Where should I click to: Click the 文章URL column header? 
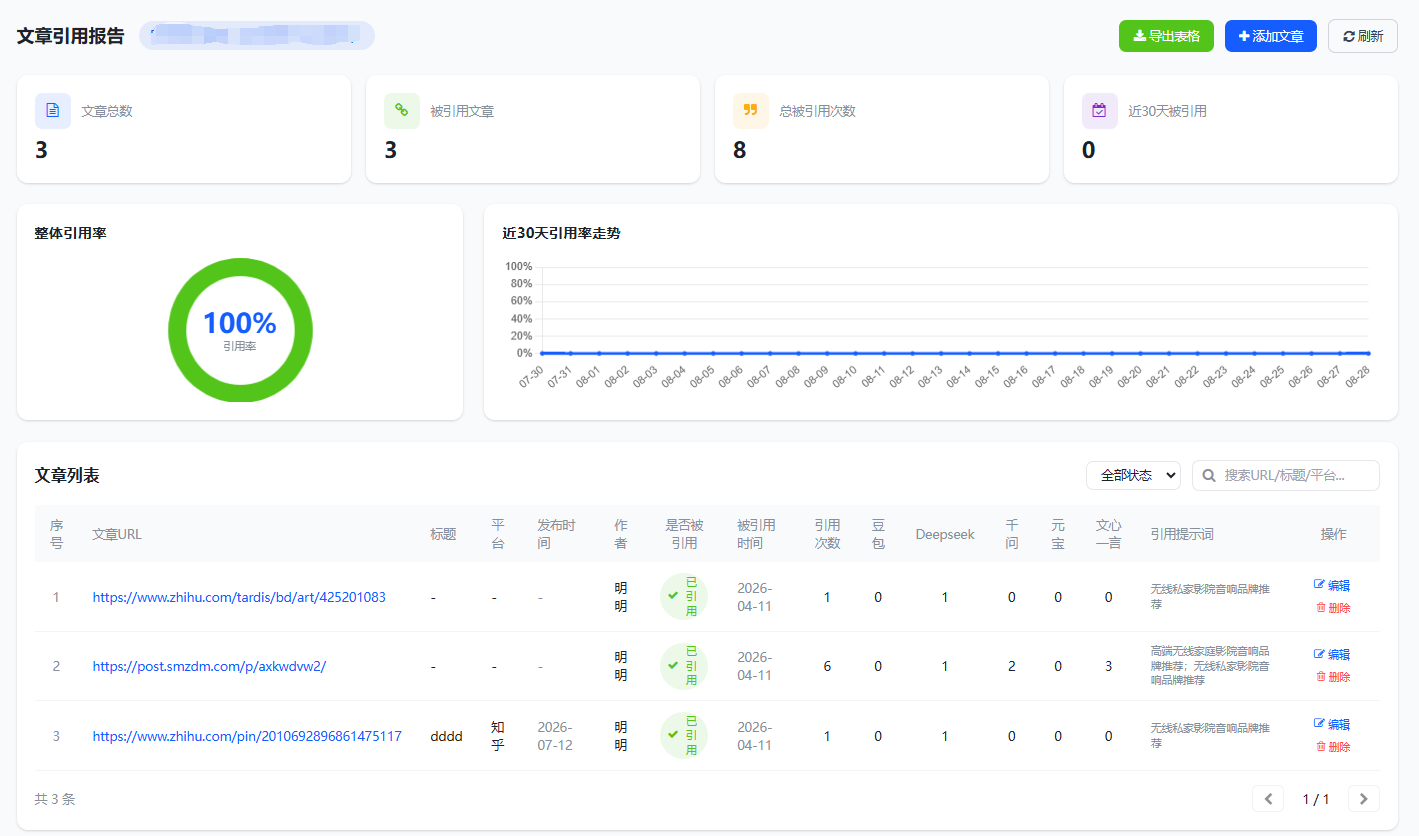(x=117, y=534)
